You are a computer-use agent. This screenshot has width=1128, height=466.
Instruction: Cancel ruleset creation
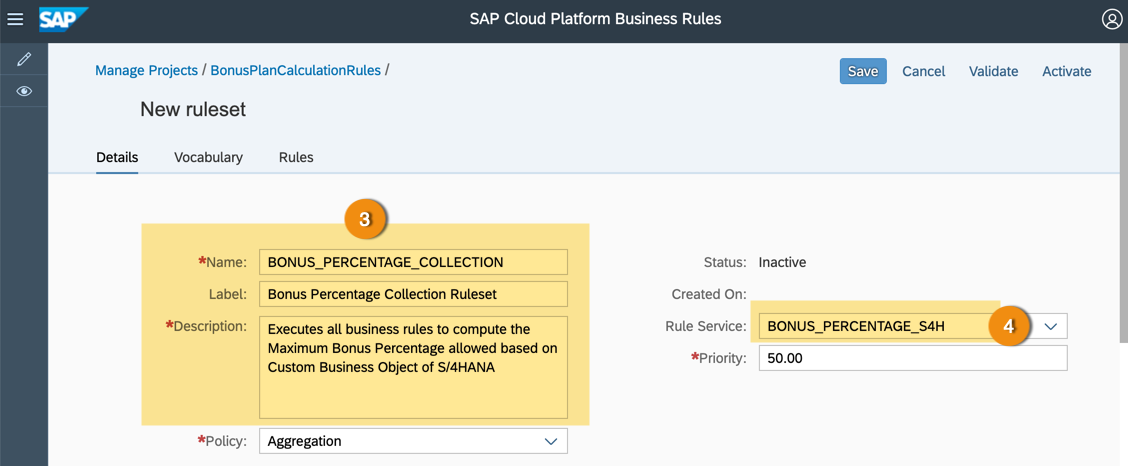[x=924, y=71]
